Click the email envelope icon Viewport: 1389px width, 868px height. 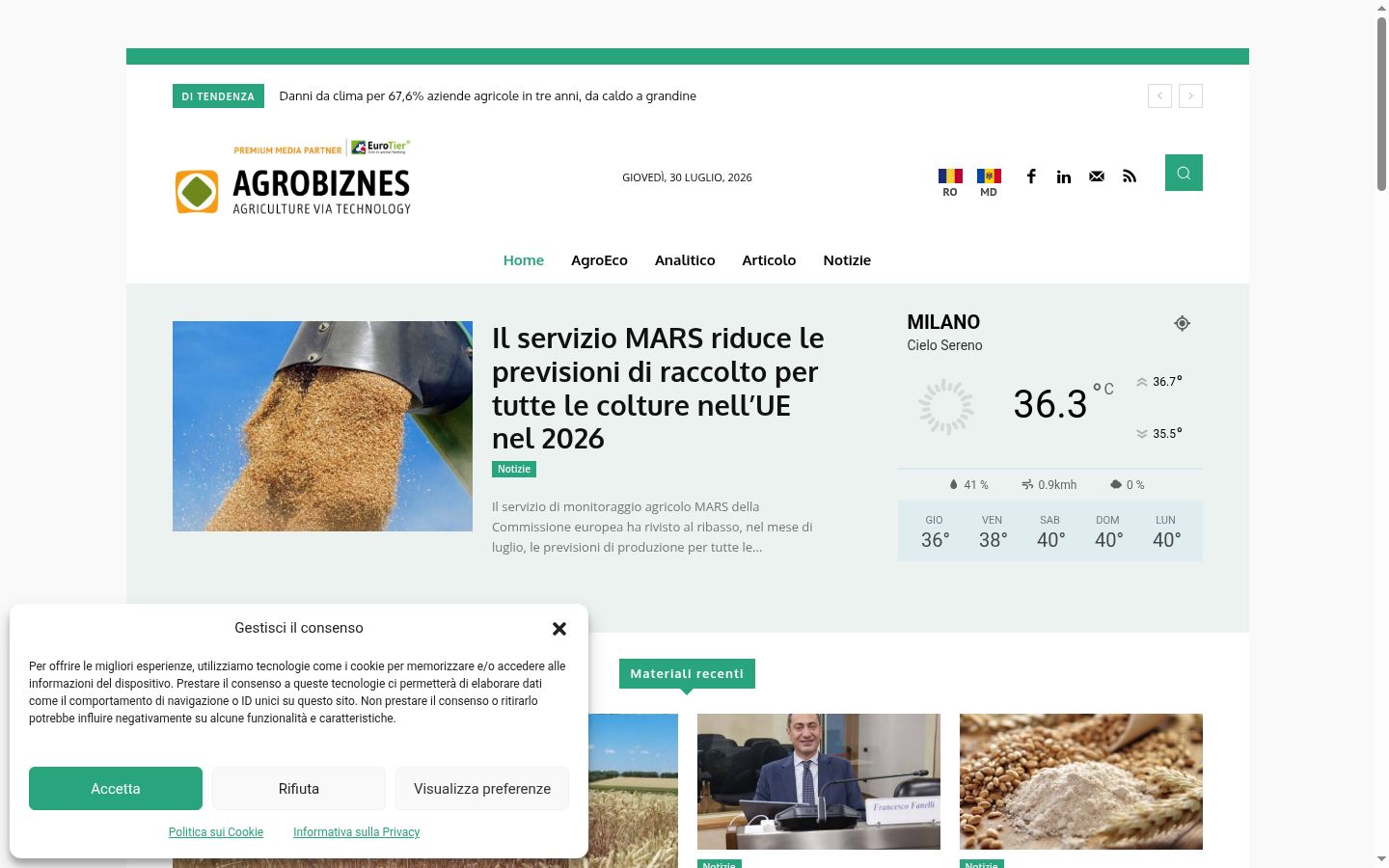pos(1097,176)
